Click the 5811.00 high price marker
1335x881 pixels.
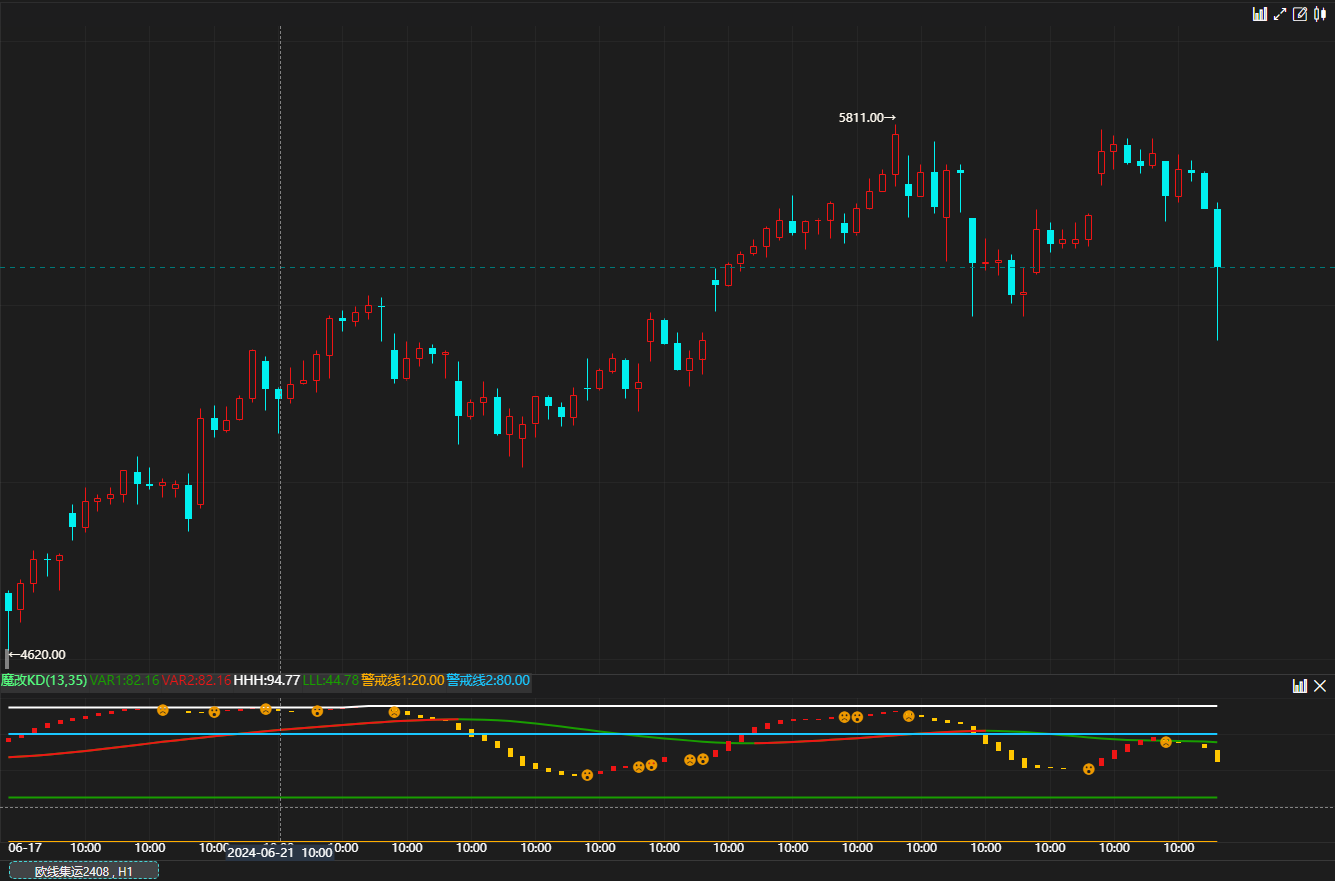click(x=866, y=118)
